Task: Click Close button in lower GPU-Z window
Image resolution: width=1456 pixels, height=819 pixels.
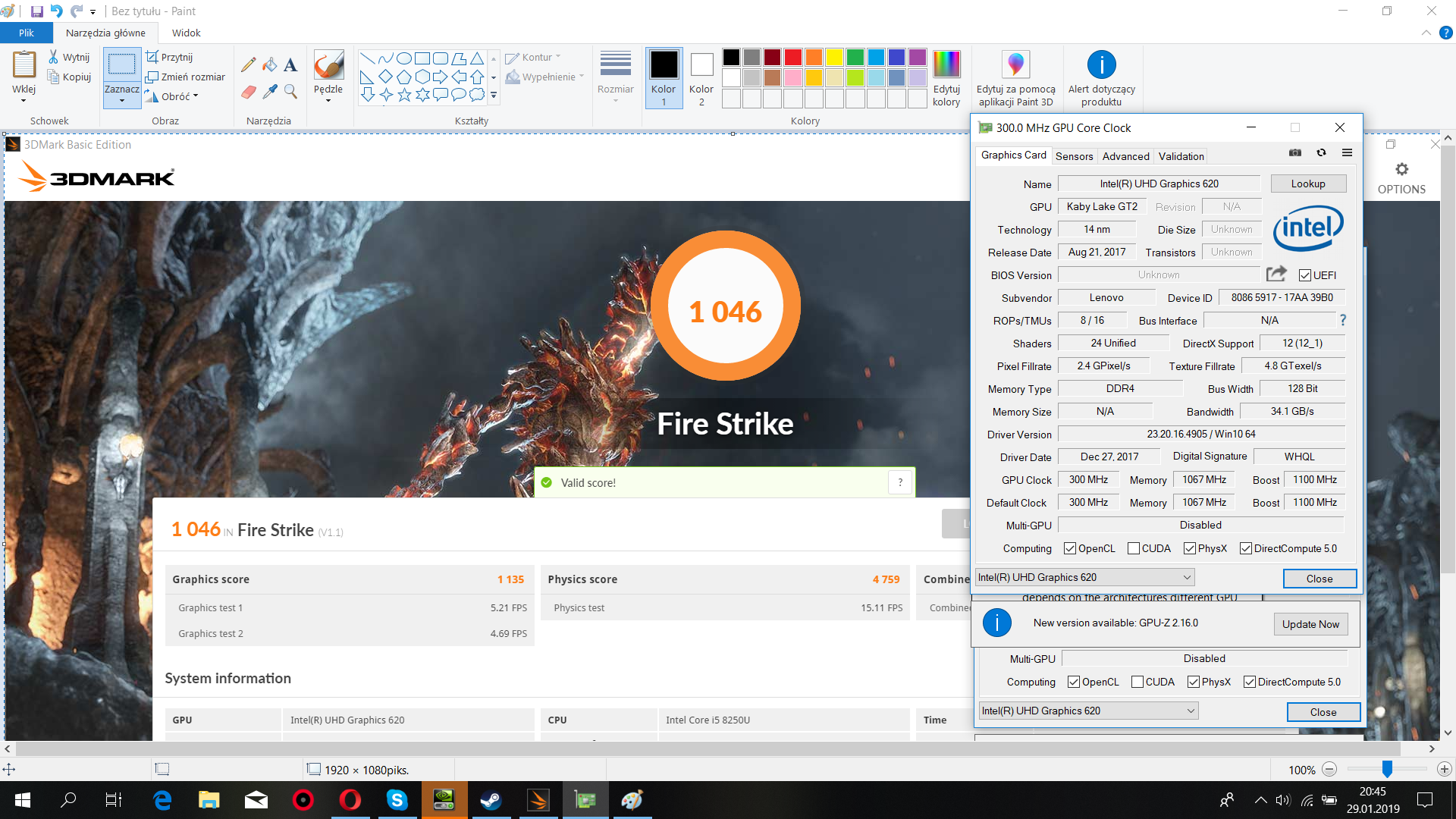Action: point(1323,712)
